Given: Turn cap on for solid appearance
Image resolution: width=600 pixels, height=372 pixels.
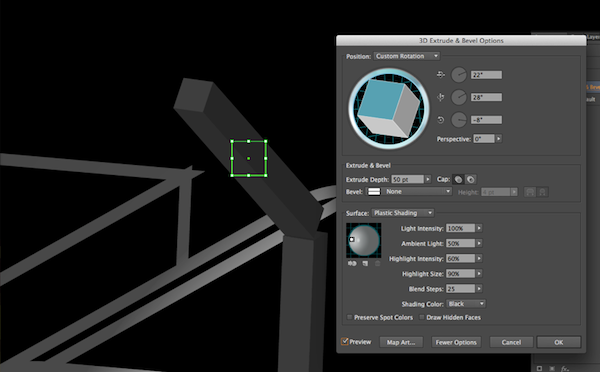Looking at the screenshot, I should pyautogui.click(x=458, y=179).
